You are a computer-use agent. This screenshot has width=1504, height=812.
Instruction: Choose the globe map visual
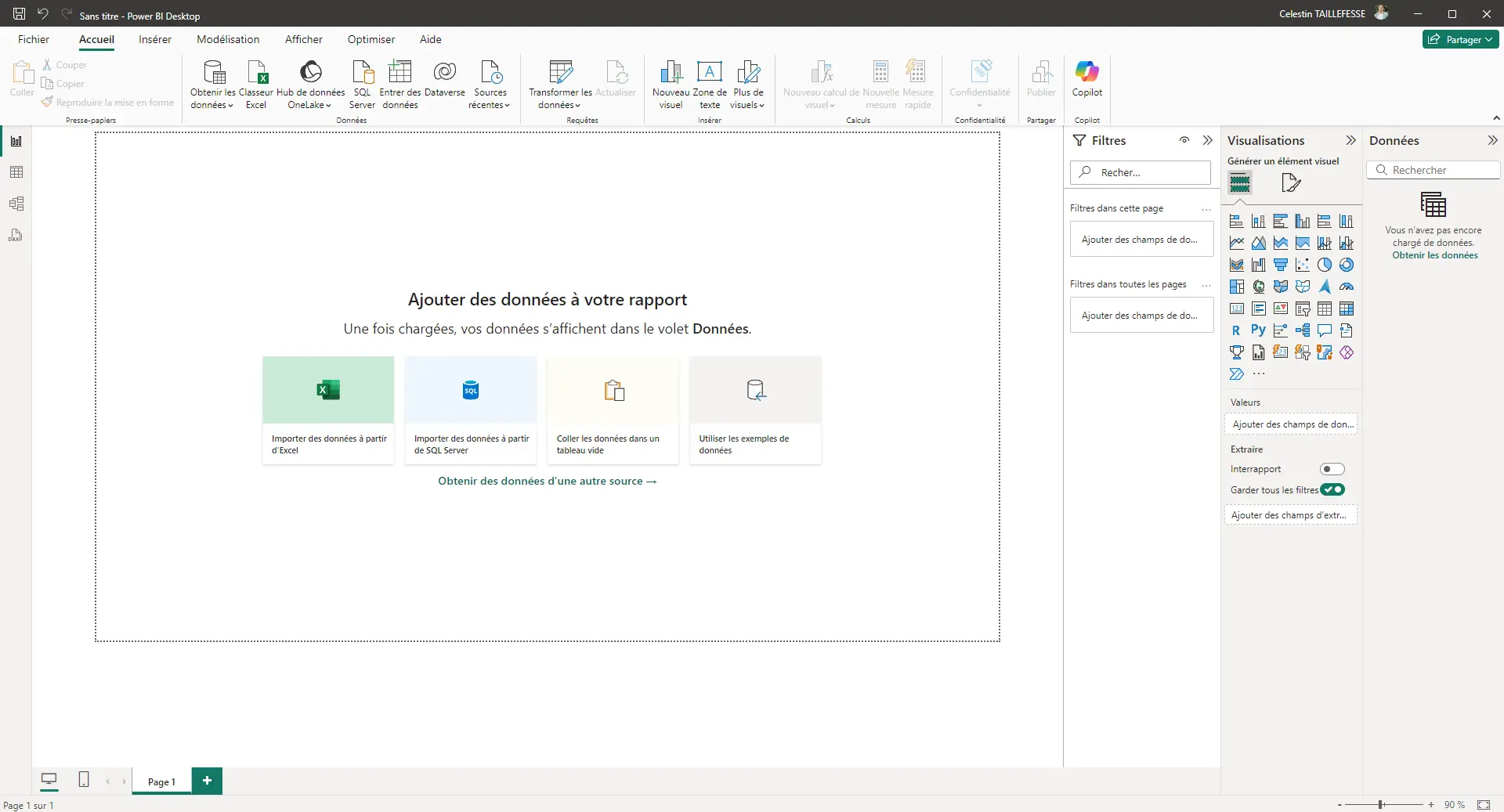point(1258,287)
